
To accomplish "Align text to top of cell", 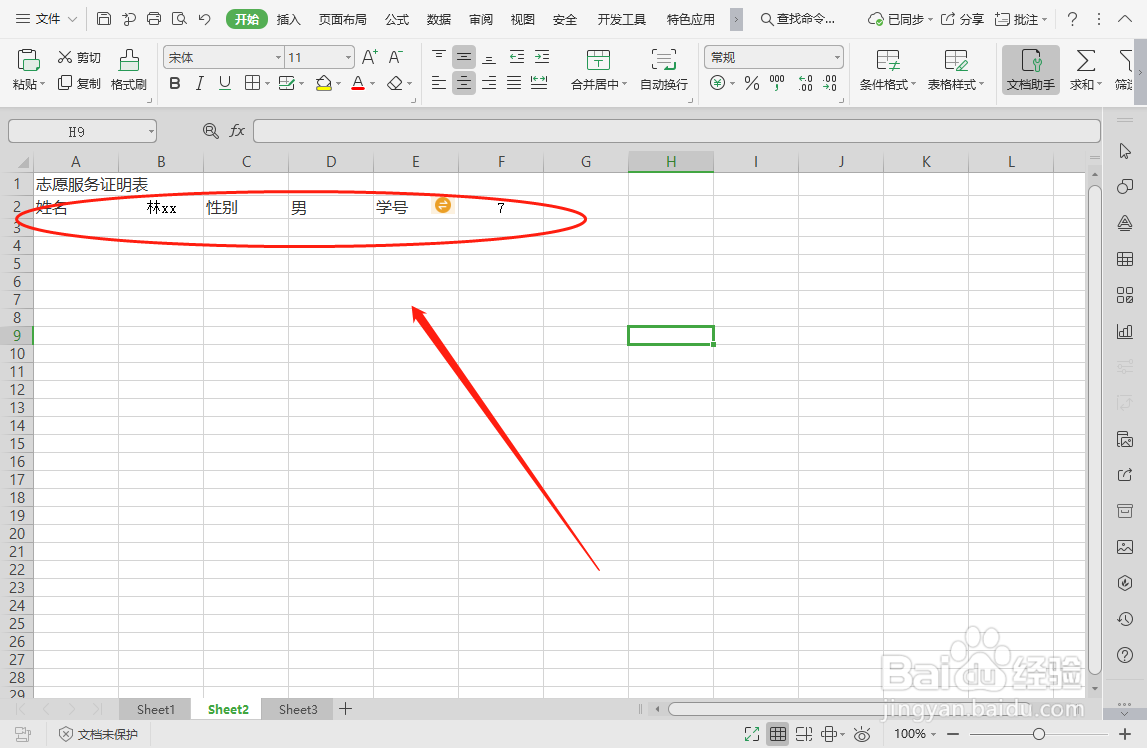I will coord(439,57).
